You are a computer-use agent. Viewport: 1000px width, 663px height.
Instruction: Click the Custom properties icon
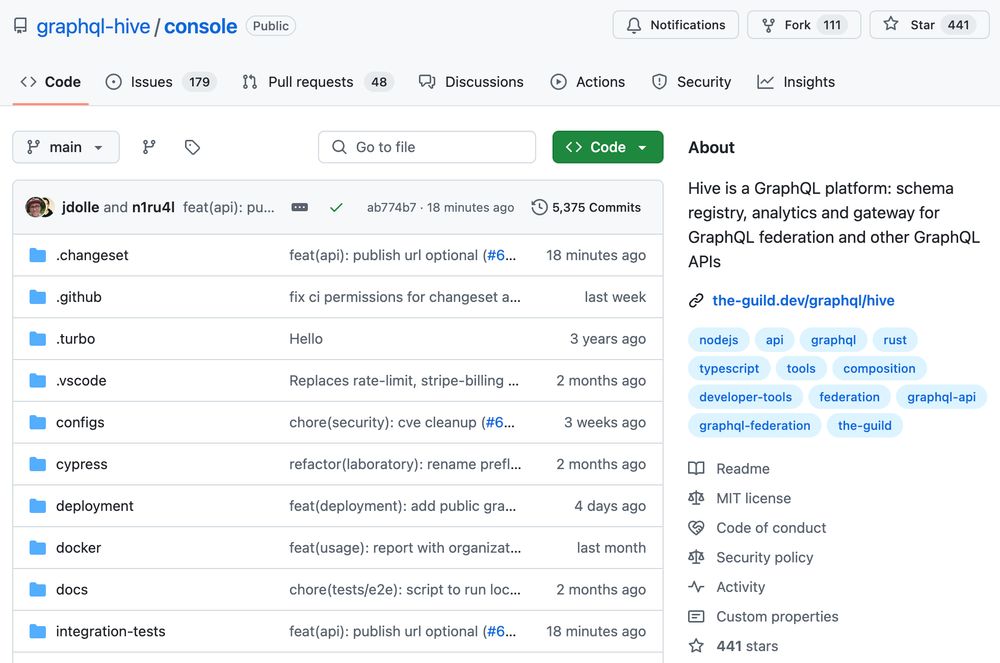(x=696, y=616)
